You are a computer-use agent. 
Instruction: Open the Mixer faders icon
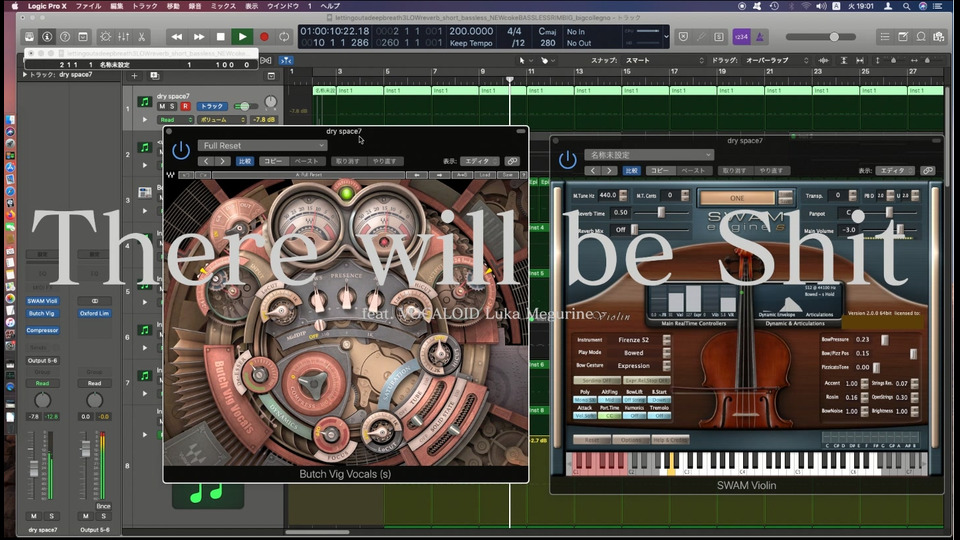(x=124, y=37)
